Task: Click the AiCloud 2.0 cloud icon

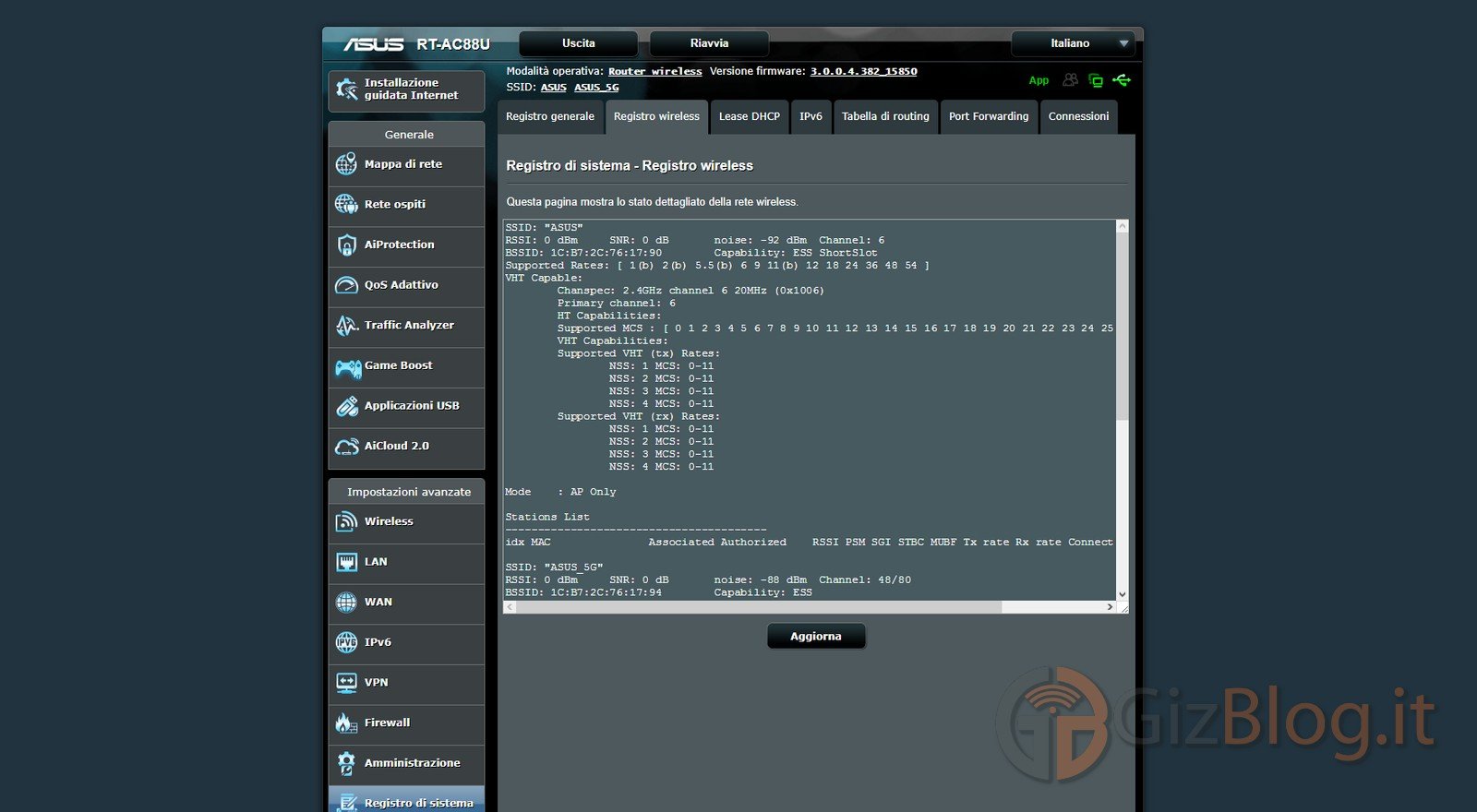Action: pyautogui.click(x=346, y=447)
